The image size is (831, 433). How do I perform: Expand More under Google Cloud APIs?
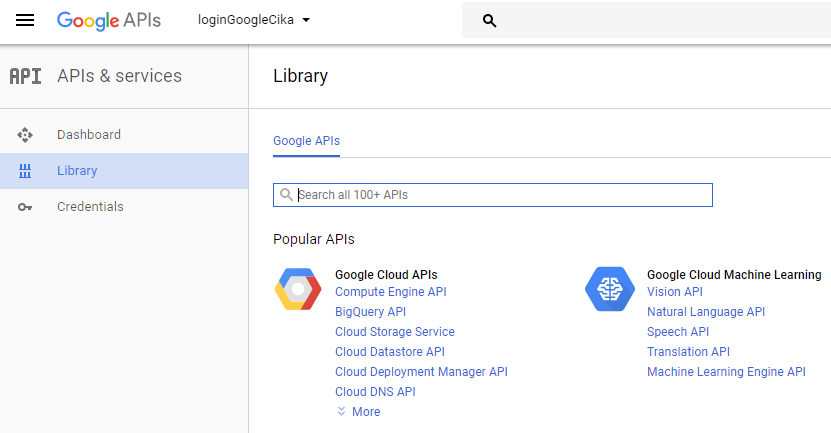pyautogui.click(x=359, y=412)
